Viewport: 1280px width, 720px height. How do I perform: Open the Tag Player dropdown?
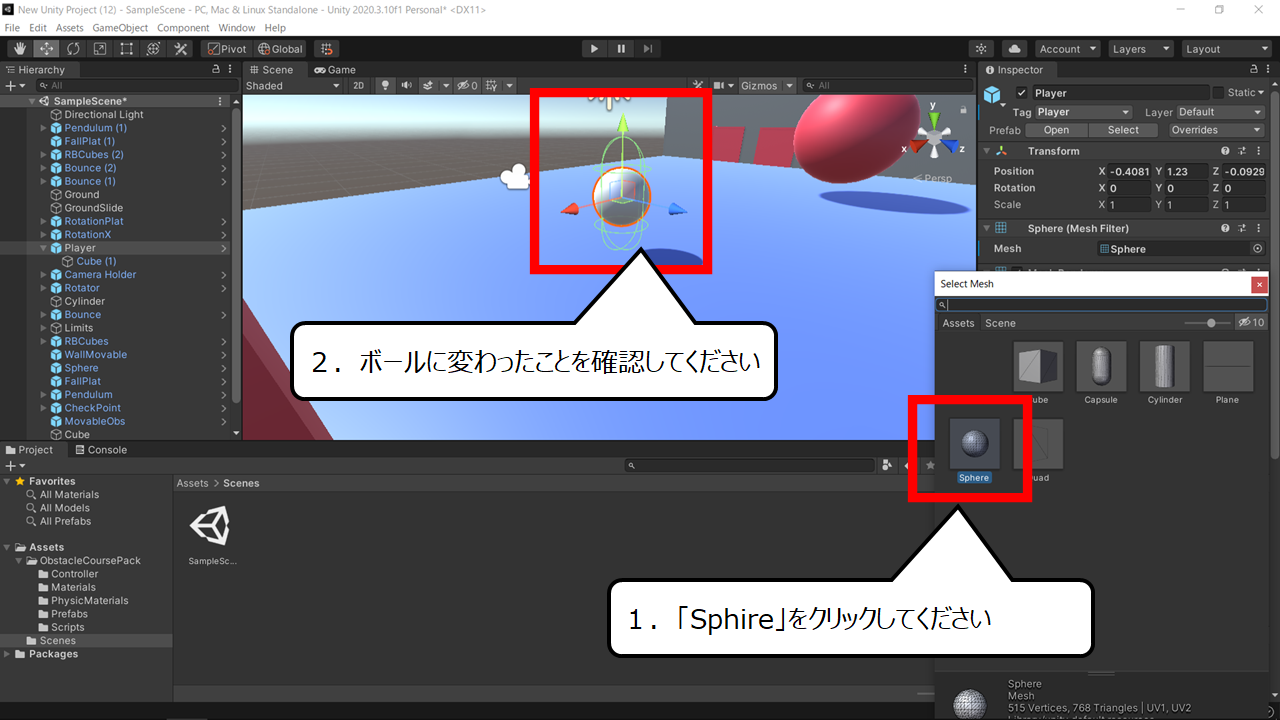1083,112
